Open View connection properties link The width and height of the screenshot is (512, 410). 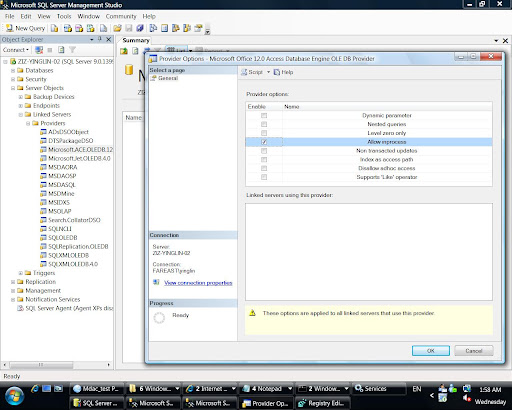point(198,283)
